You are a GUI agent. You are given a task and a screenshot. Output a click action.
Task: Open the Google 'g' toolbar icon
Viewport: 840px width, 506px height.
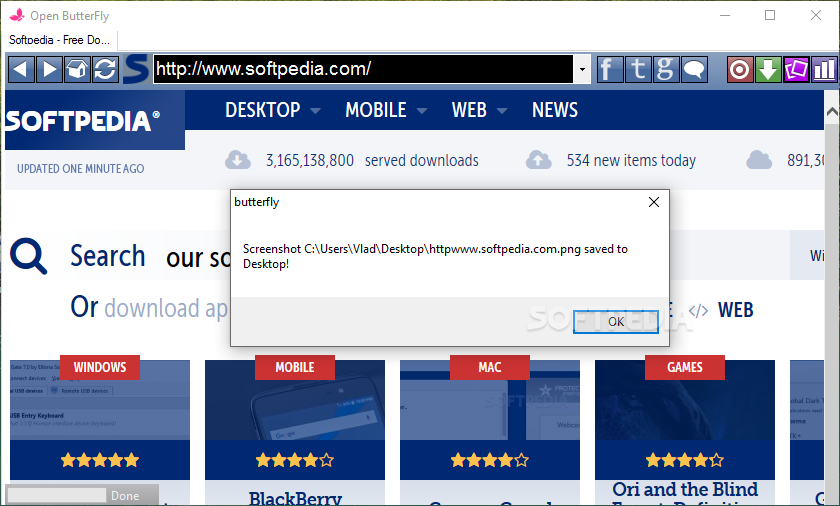pos(665,69)
